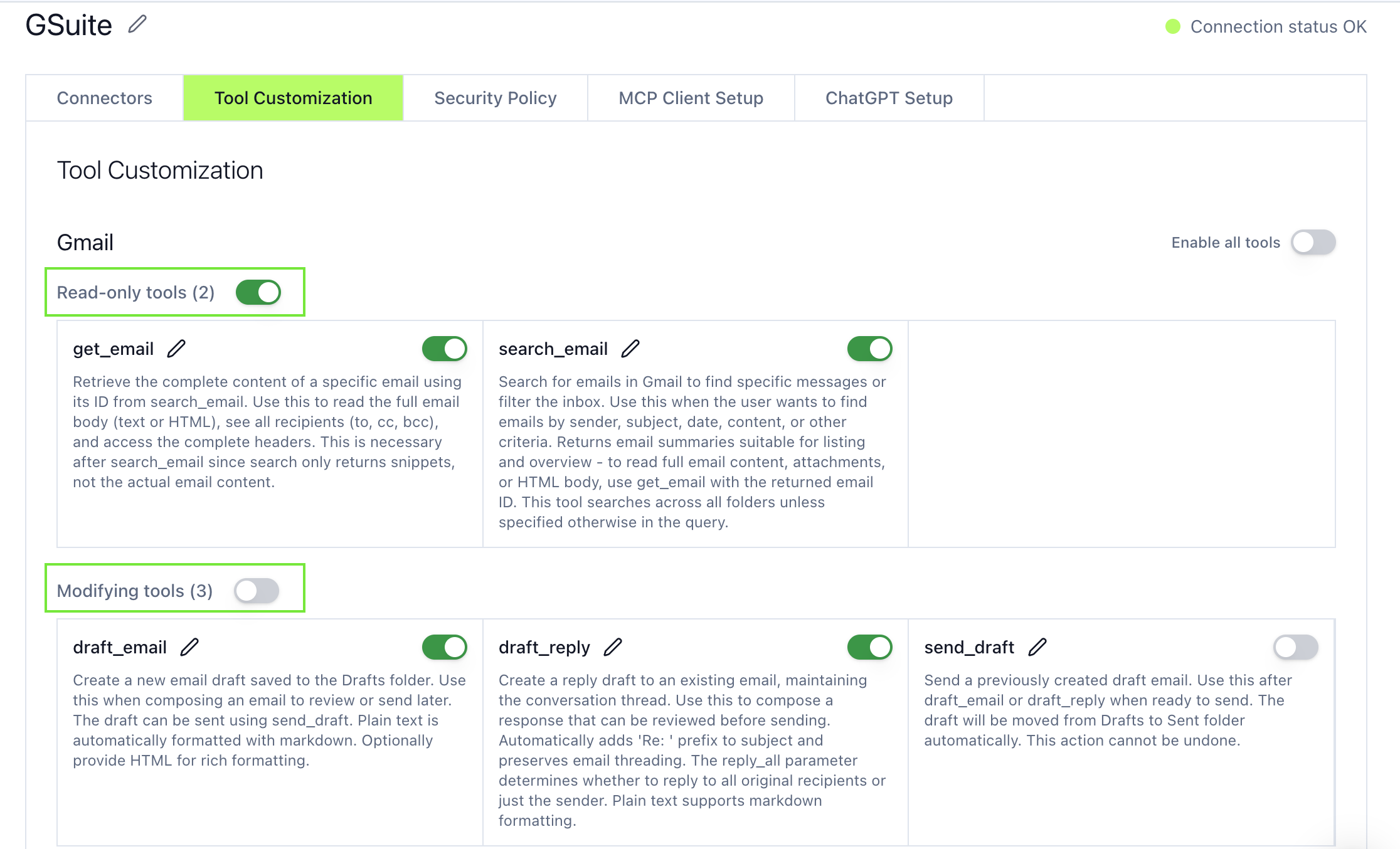This screenshot has height=849, width=1400.
Task: Rename draft_email via its pencil icon
Action: (189, 647)
